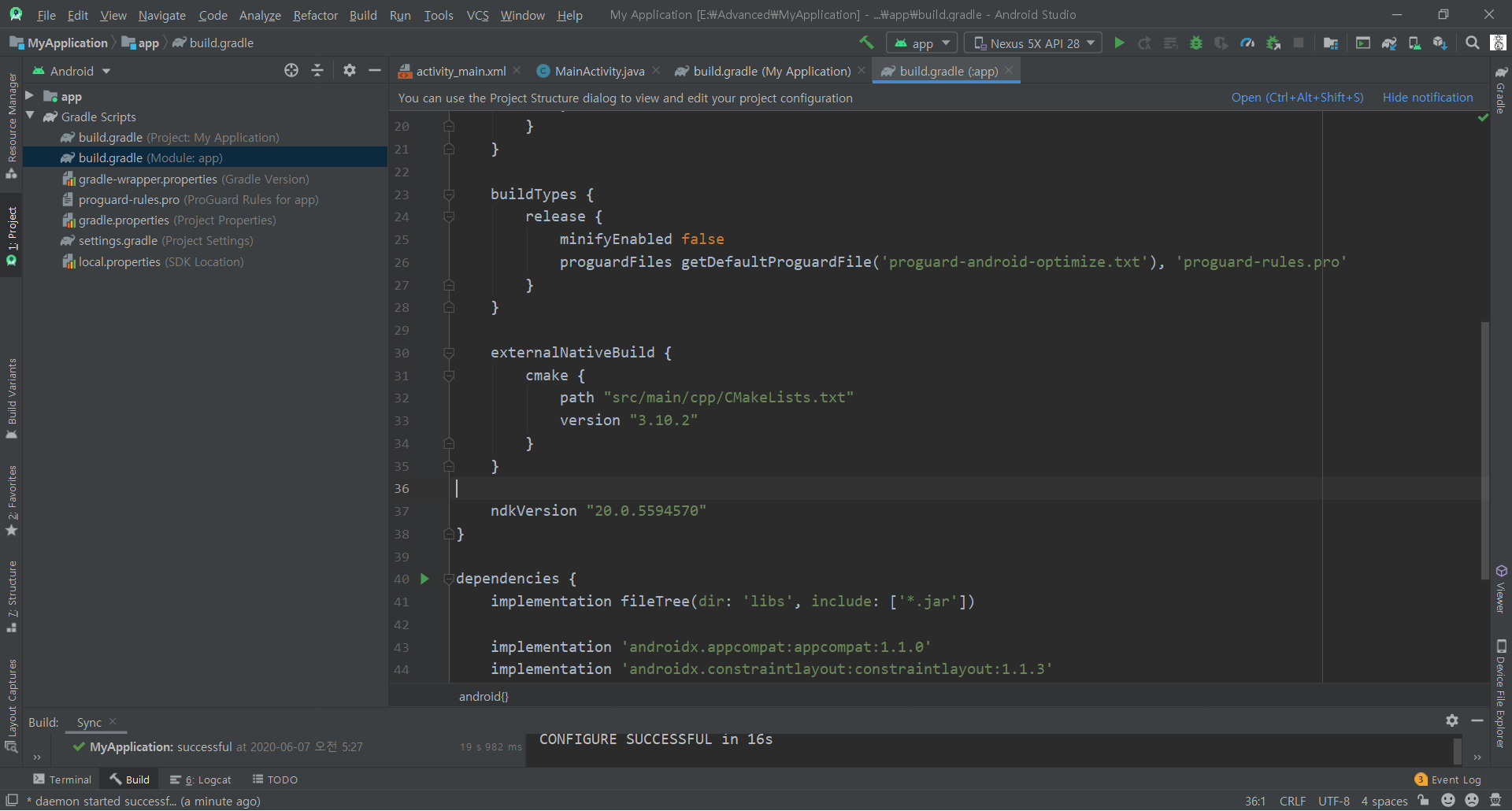Fold the dependencies block at line 40
This screenshot has width=1512, height=811.
pyautogui.click(x=449, y=579)
